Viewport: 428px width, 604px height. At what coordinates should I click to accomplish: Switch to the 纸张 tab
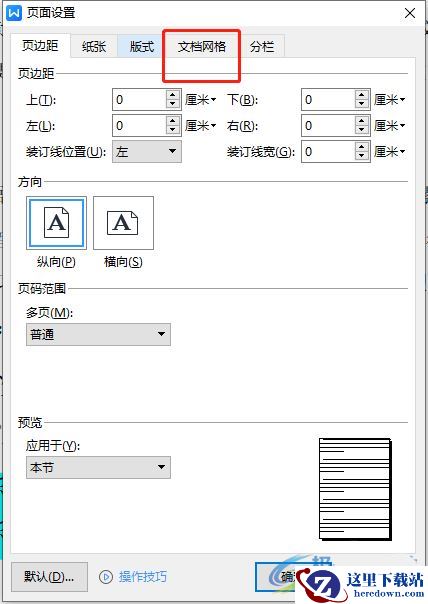coord(94,47)
